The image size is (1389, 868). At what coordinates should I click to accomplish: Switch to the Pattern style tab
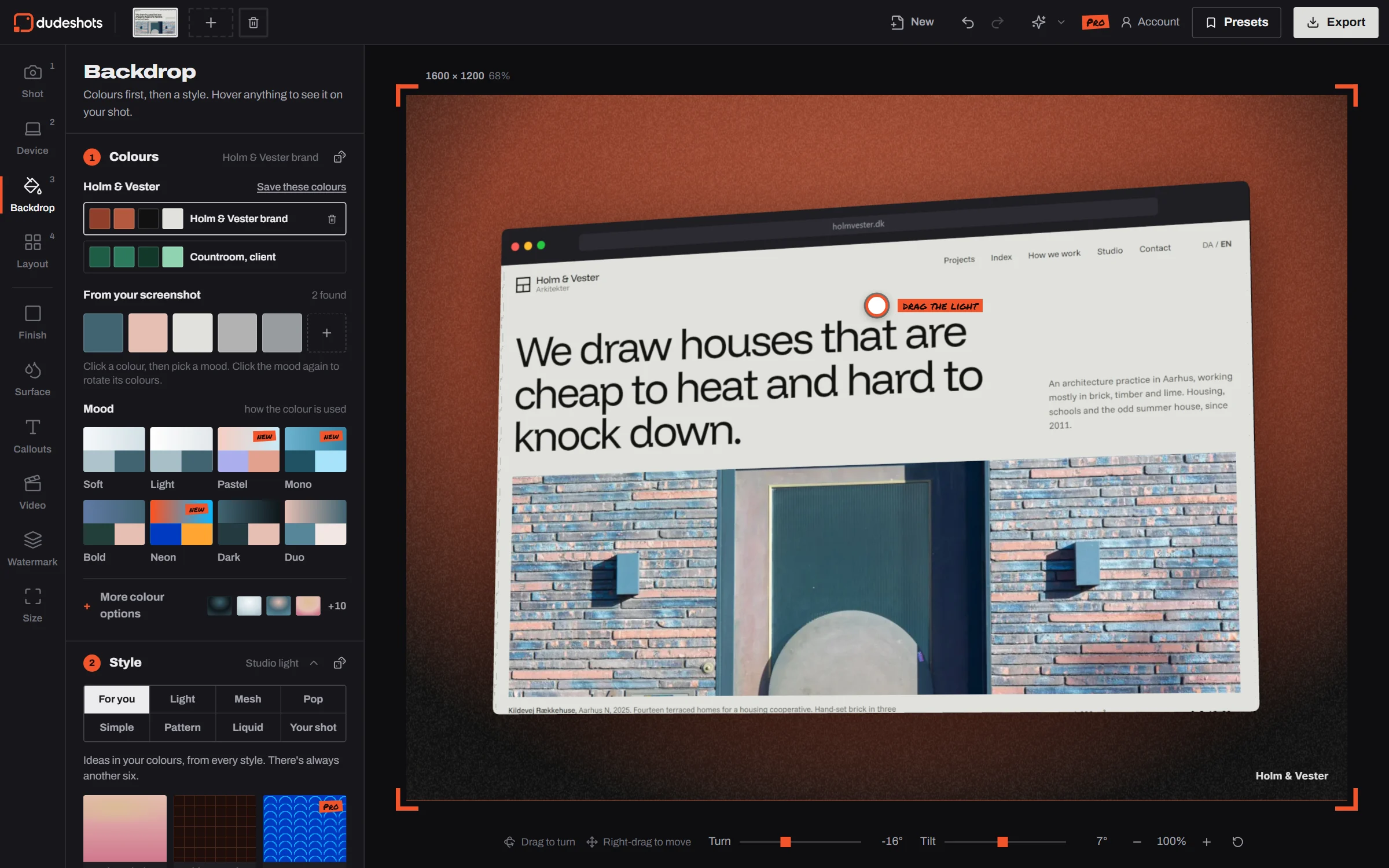coord(182,727)
